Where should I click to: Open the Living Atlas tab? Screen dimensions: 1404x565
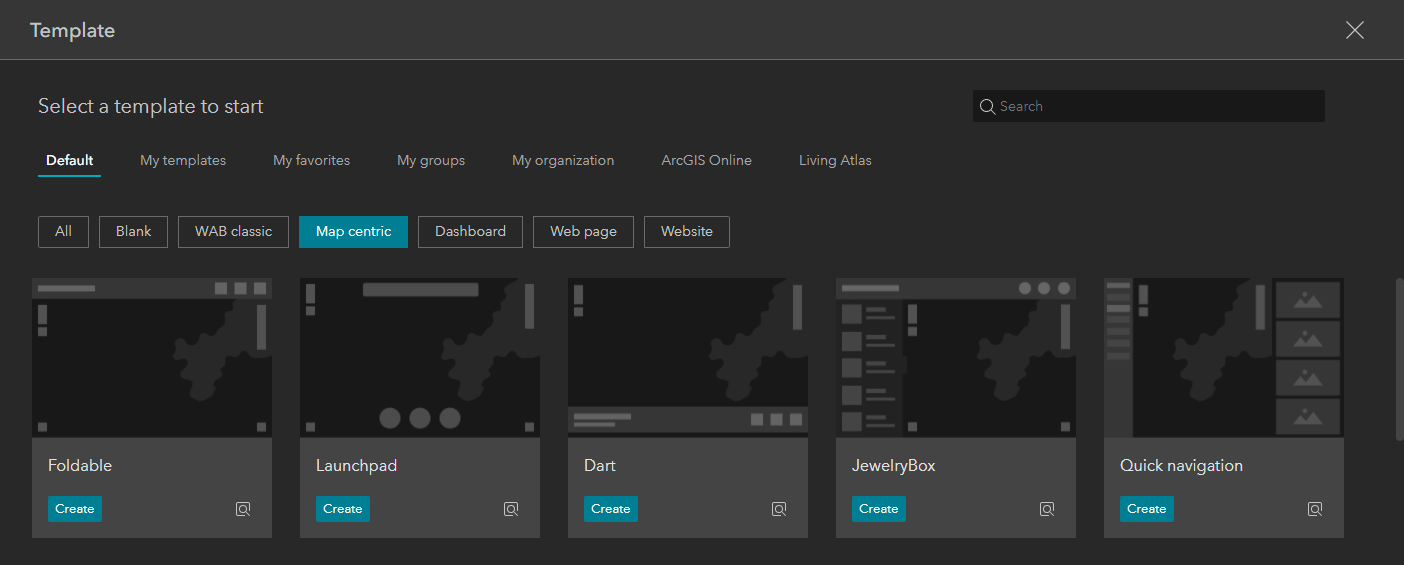tap(835, 160)
